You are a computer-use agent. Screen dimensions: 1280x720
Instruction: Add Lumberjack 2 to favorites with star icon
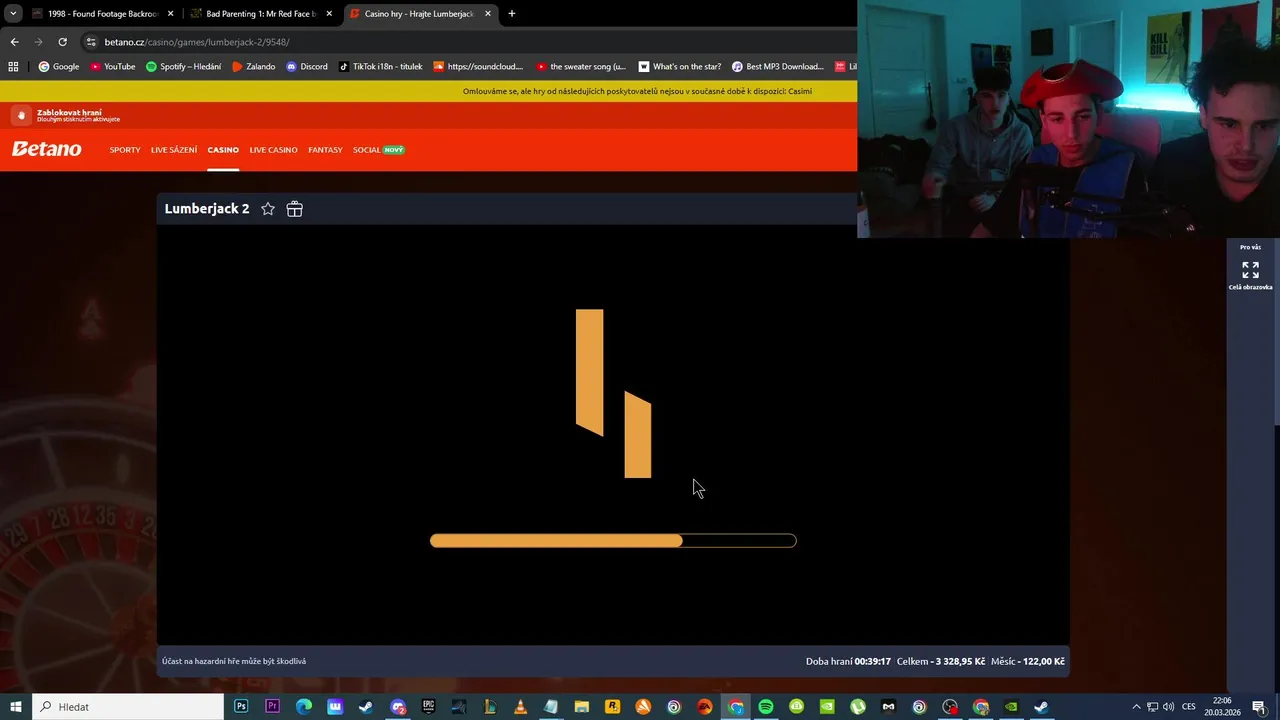(268, 209)
